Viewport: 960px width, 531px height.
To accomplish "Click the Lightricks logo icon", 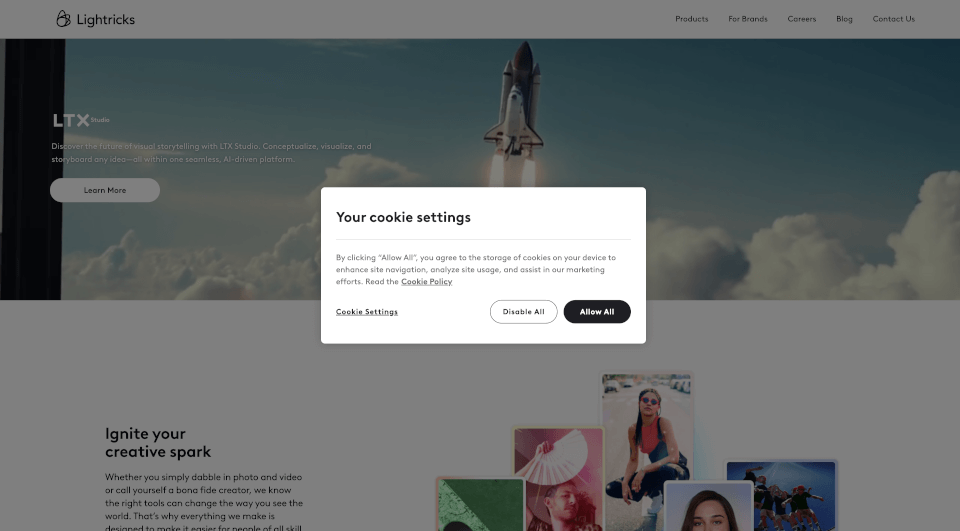I will (63, 19).
